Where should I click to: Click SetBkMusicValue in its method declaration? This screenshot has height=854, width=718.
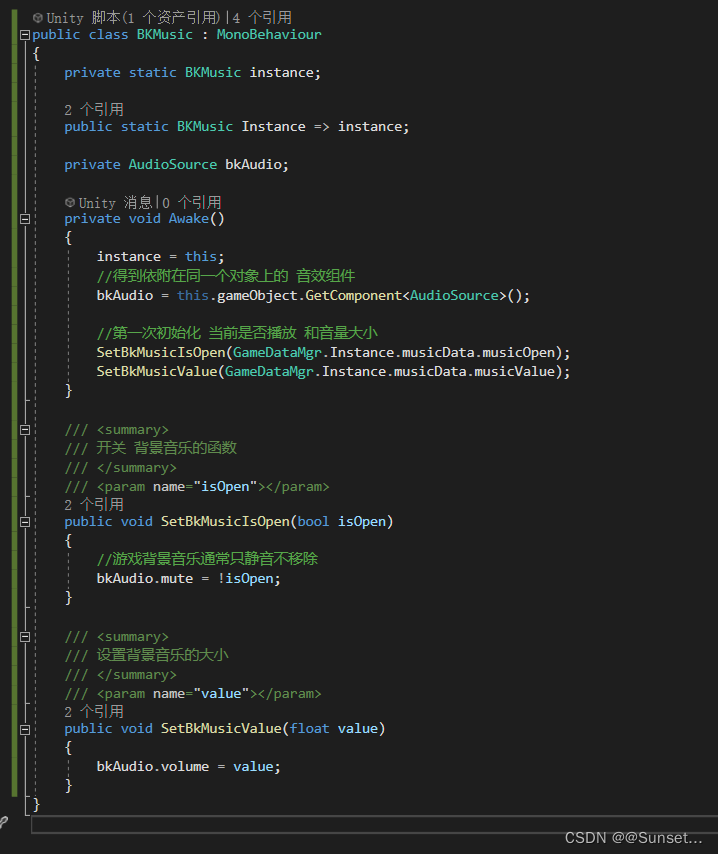221,729
